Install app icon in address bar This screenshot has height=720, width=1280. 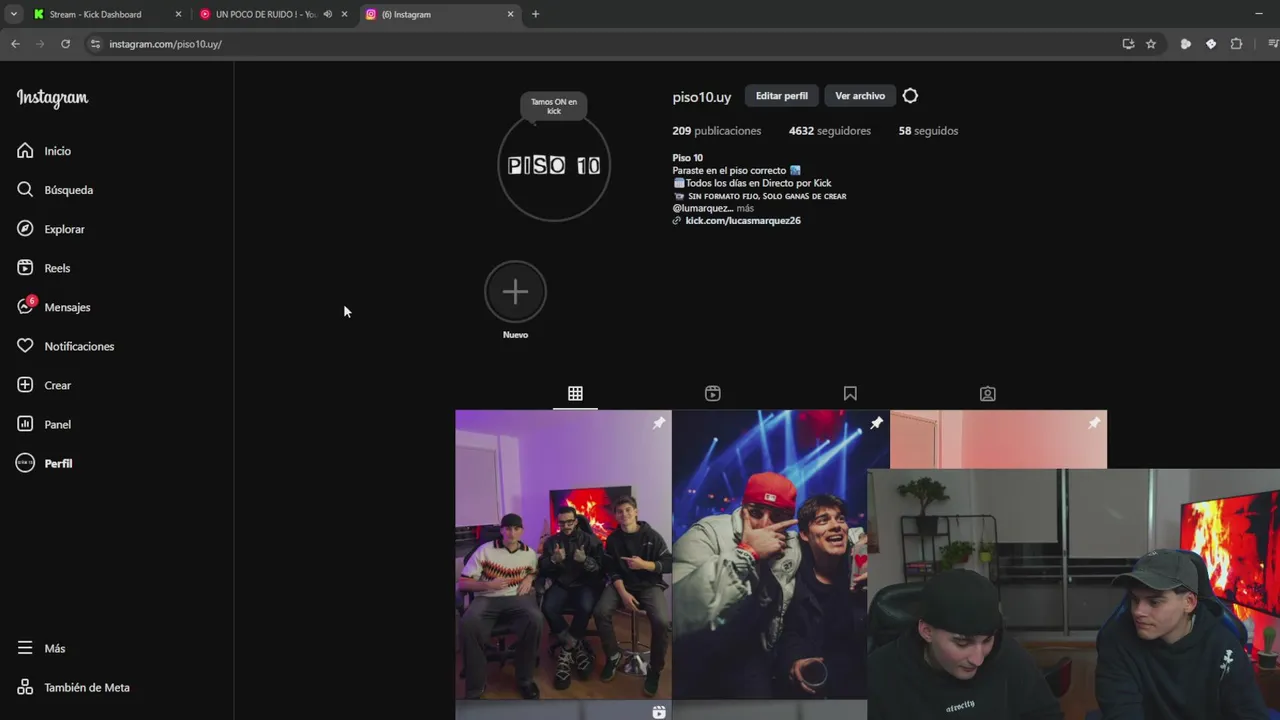(1128, 44)
